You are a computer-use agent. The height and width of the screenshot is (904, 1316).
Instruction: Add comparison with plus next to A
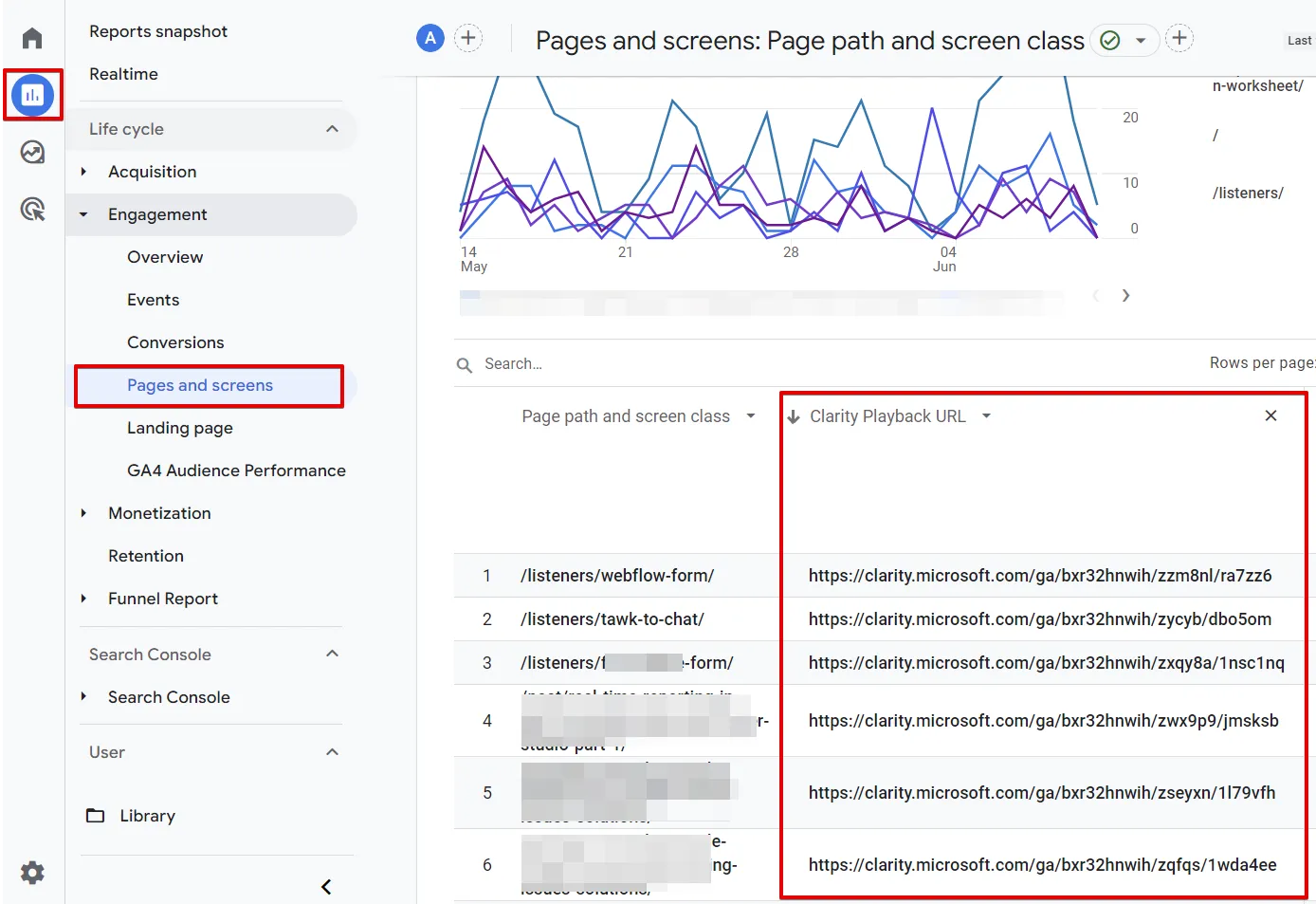click(468, 39)
